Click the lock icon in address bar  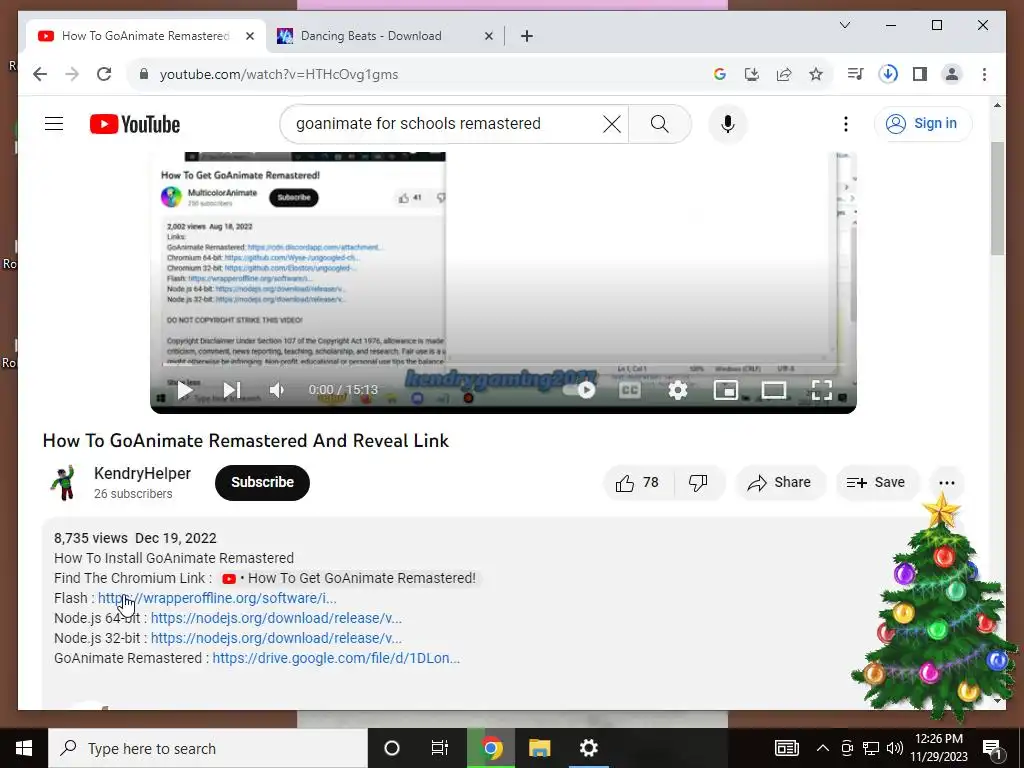pos(144,74)
